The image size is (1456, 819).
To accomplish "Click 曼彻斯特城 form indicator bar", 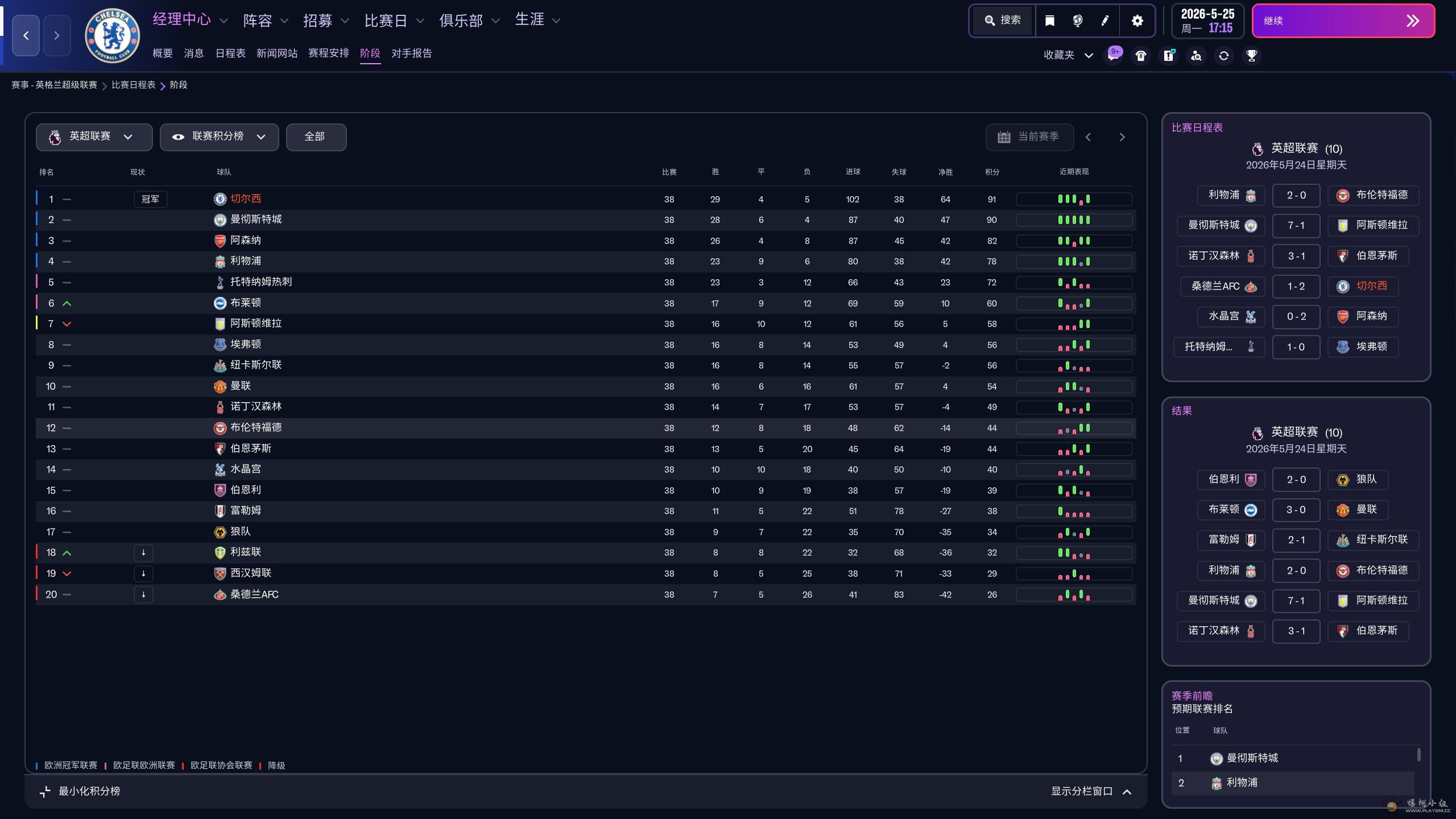I will 1074,220.
